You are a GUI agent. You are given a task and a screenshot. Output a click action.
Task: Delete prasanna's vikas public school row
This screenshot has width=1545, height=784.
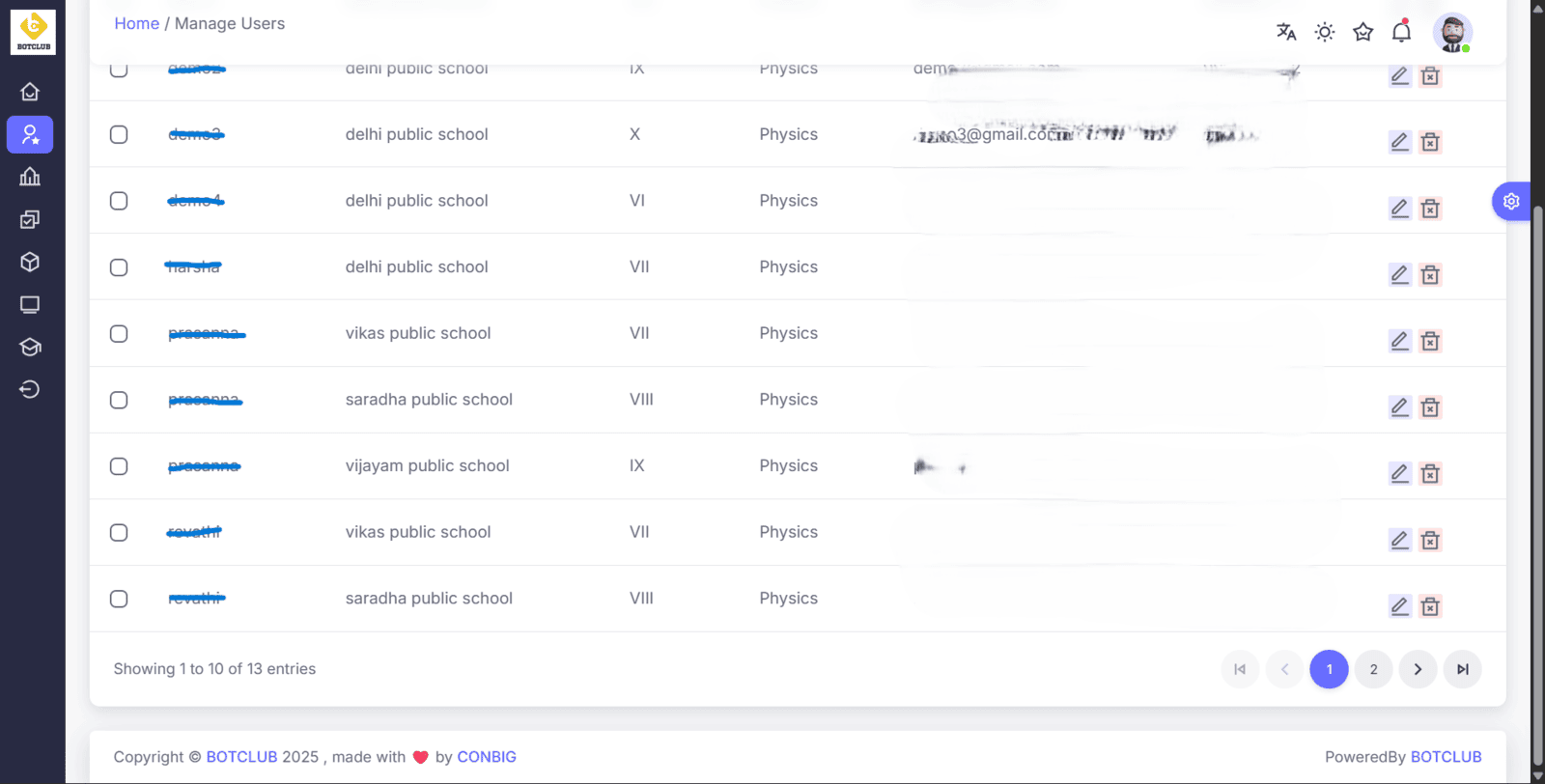click(x=1431, y=341)
